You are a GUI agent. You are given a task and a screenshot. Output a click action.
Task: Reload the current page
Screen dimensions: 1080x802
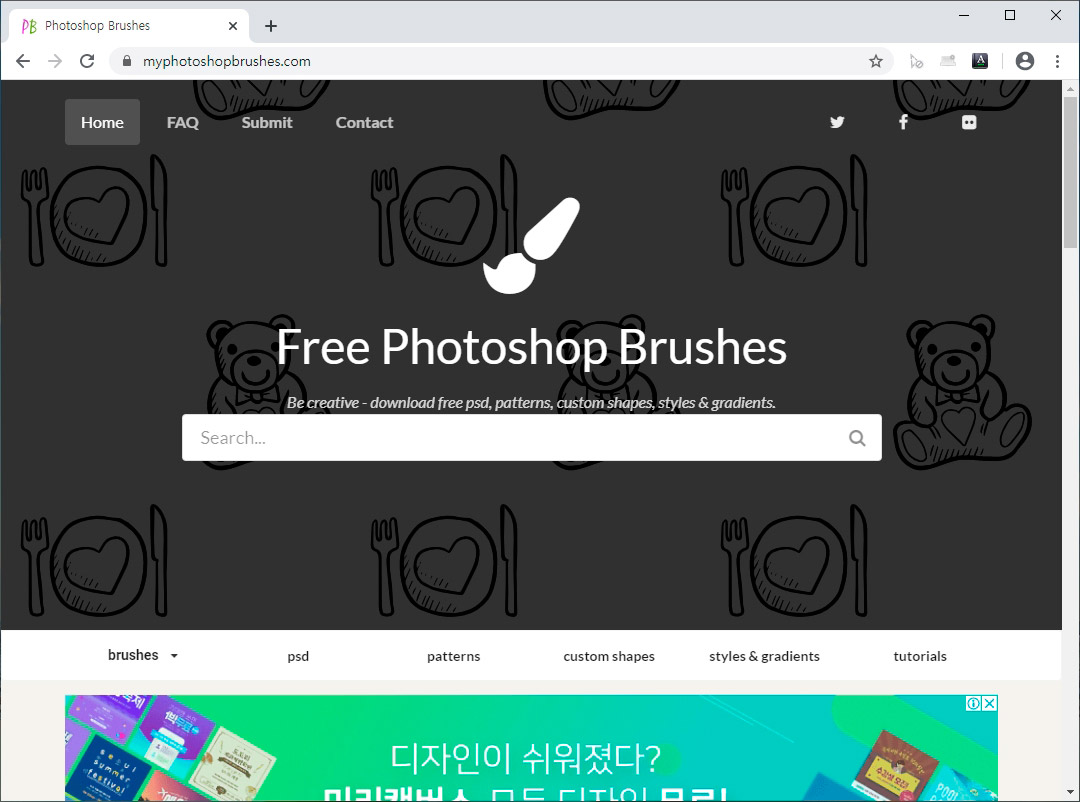87,61
